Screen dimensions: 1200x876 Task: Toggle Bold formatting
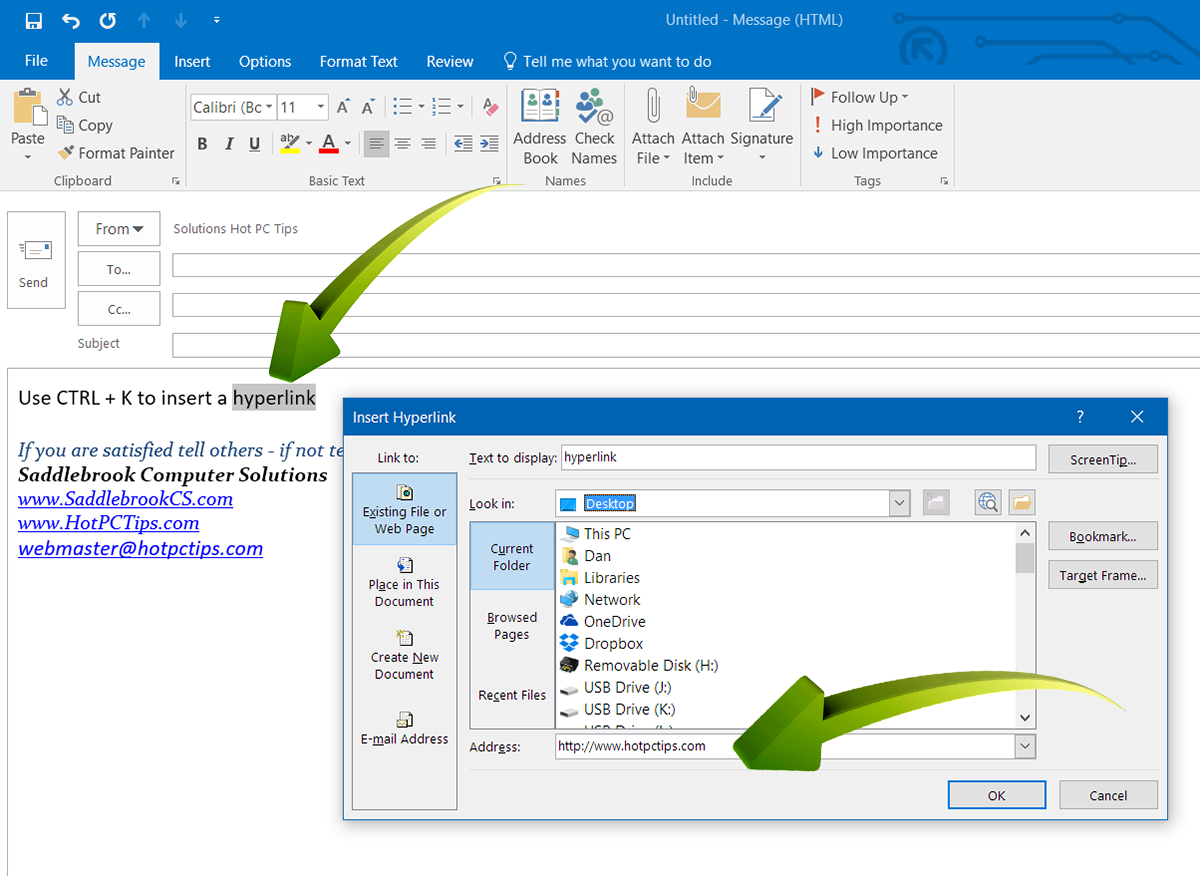click(x=202, y=144)
